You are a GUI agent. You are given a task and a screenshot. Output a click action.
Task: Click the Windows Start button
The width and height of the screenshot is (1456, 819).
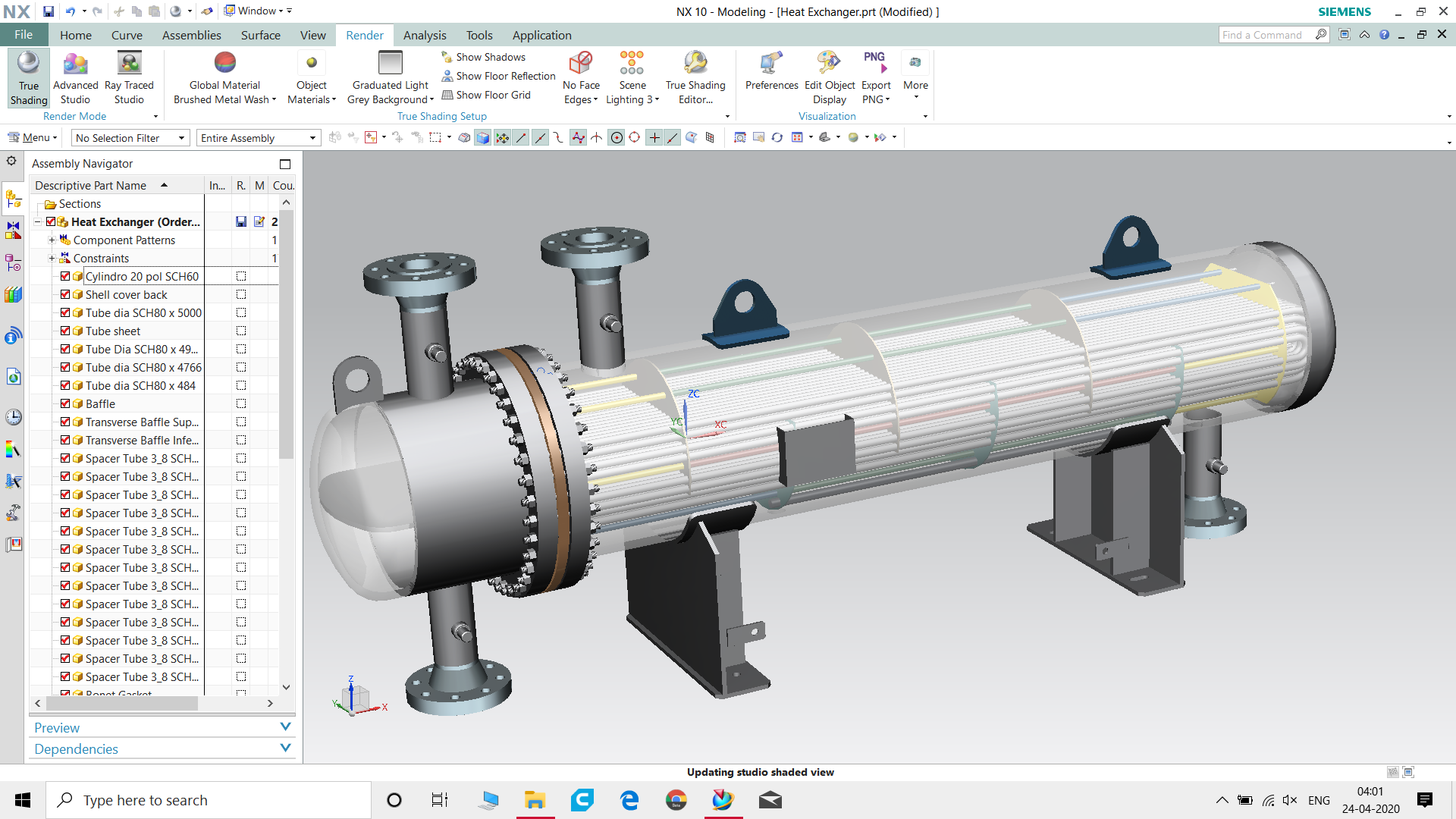click(x=23, y=800)
